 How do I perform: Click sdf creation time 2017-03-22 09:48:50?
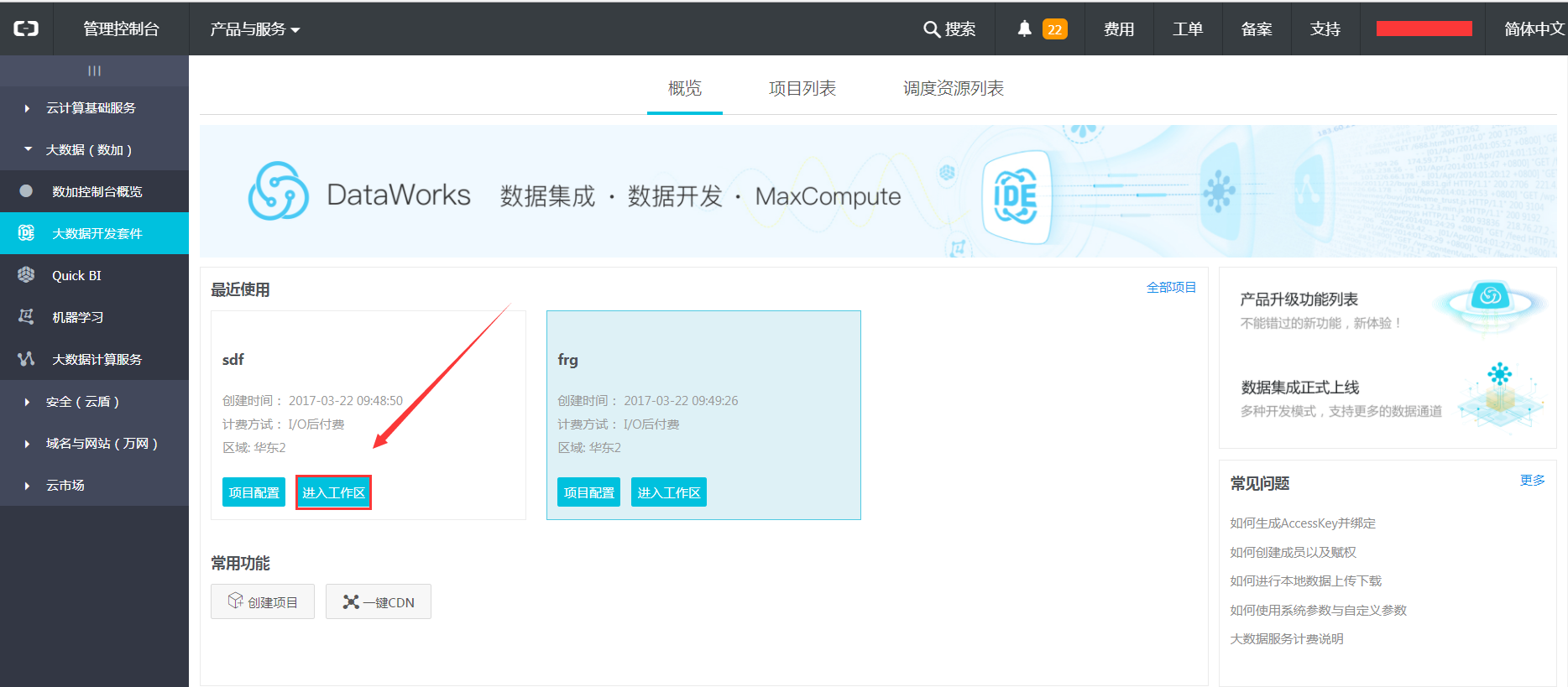pos(346,401)
